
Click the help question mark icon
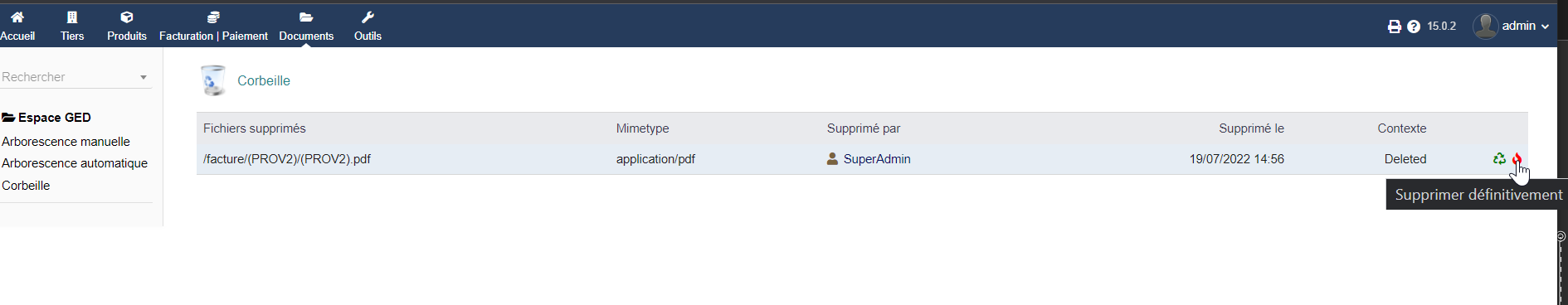(x=1414, y=27)
